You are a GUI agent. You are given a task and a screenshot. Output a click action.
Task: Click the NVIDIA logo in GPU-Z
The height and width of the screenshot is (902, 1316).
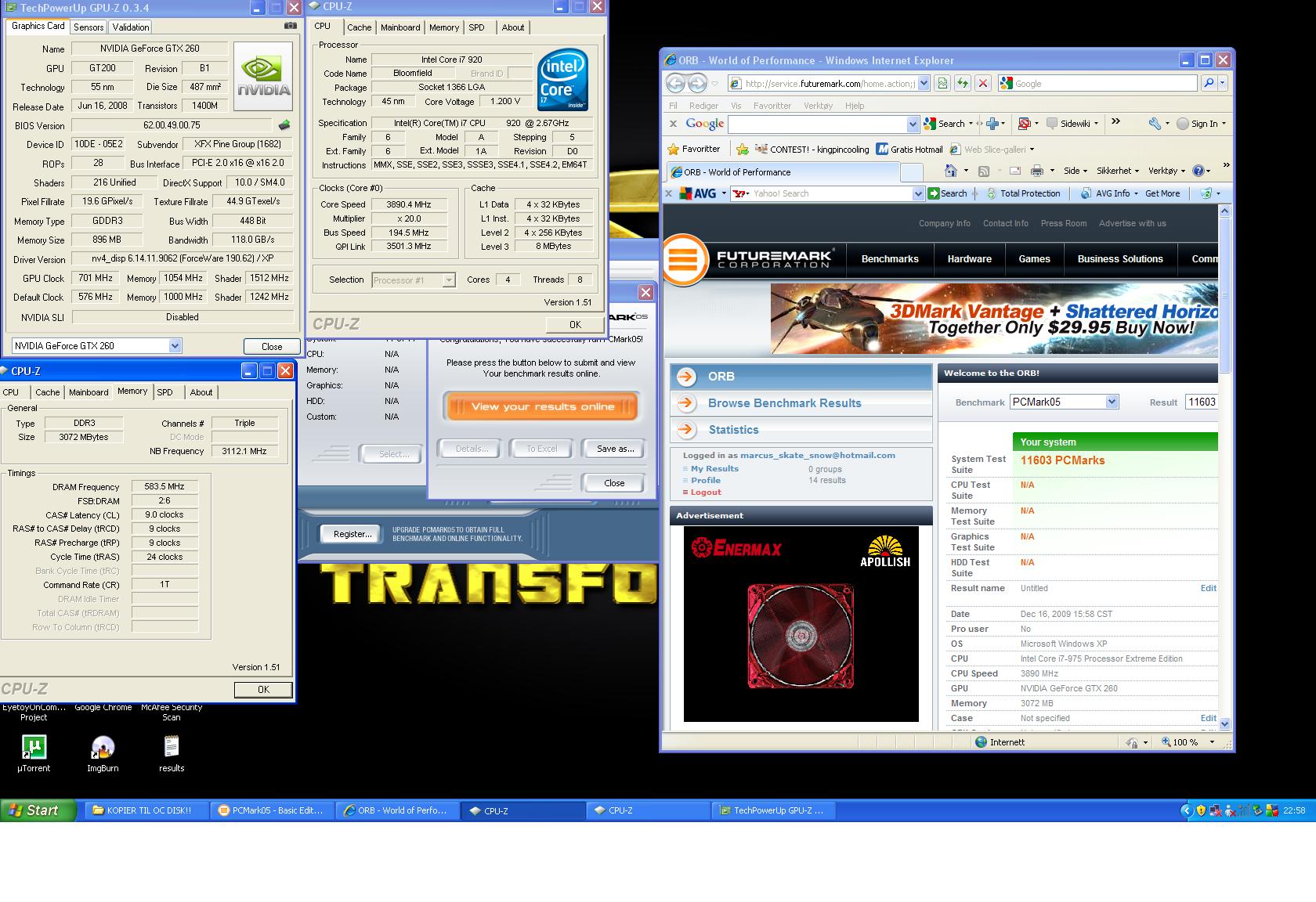(x=263, y=76)
